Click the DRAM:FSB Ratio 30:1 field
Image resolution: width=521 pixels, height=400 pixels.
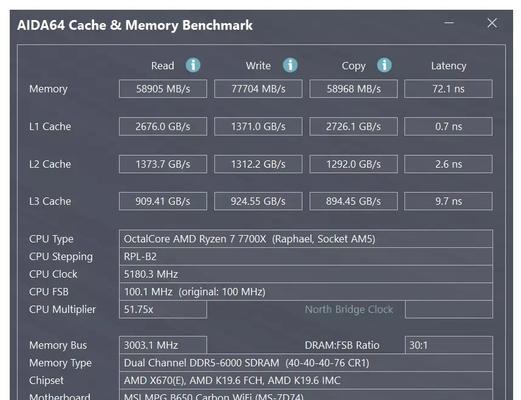(x=449, y=345)
